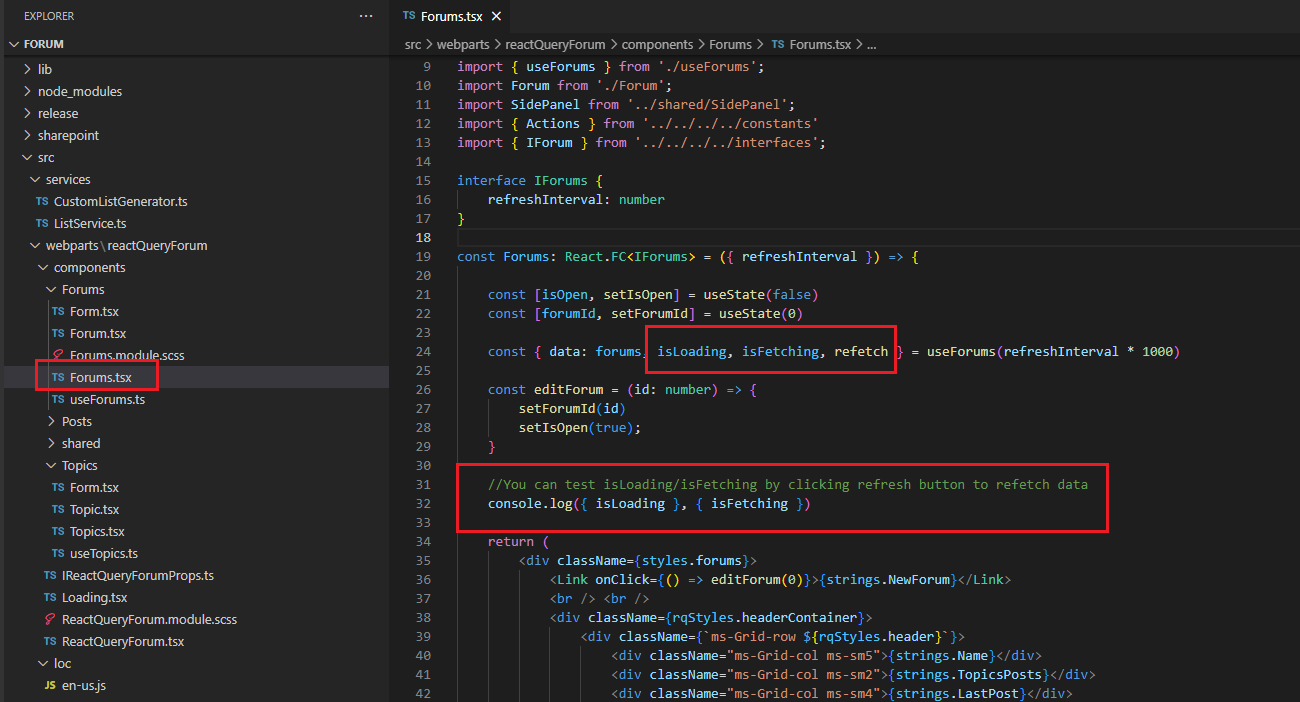Open useForums.ts in the file tree
Viewport: 1300px width, 702px height.
(x=107, y=400)
